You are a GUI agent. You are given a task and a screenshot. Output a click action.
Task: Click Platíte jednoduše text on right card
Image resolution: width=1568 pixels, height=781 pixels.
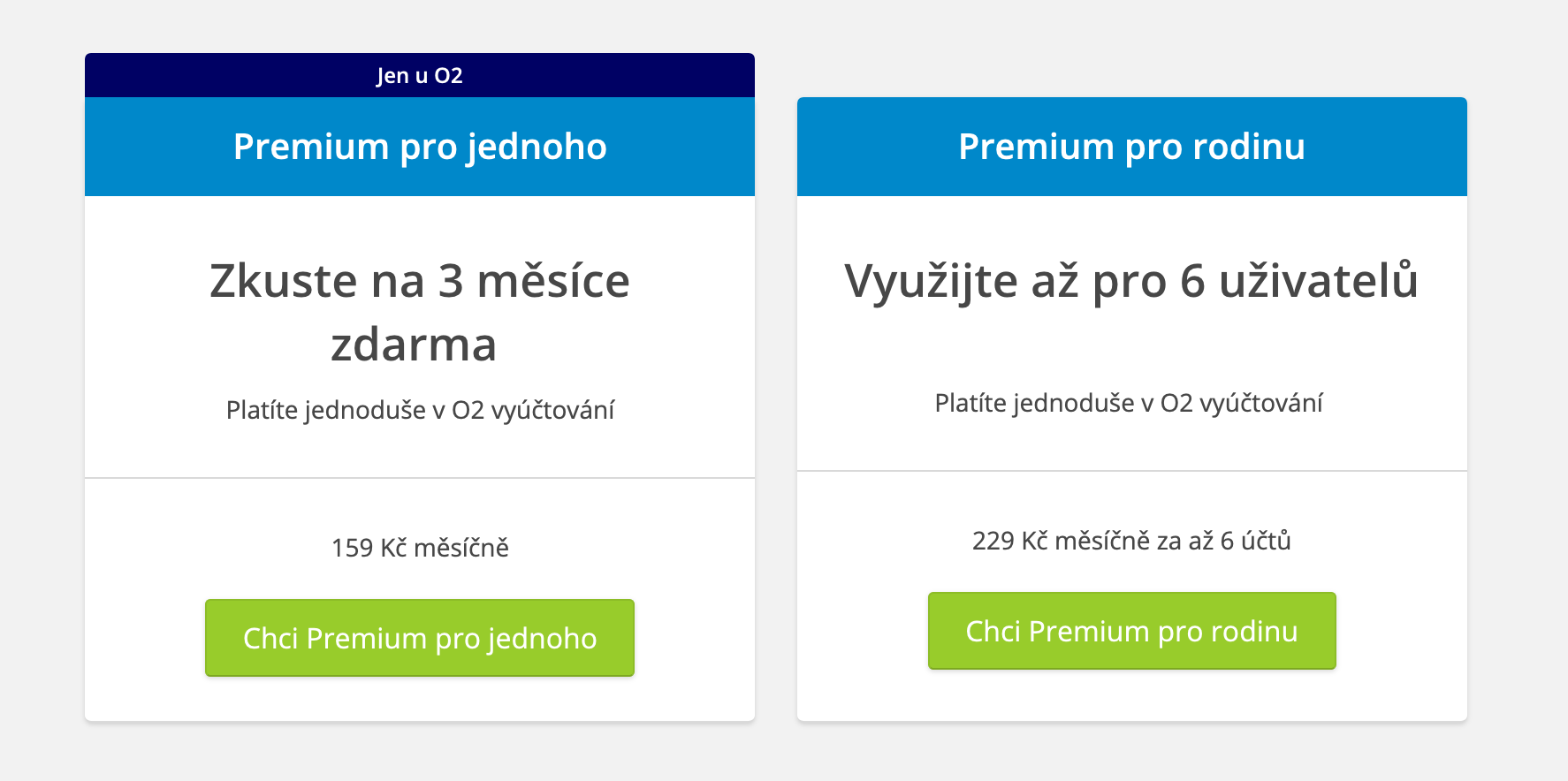[1131, 403]
